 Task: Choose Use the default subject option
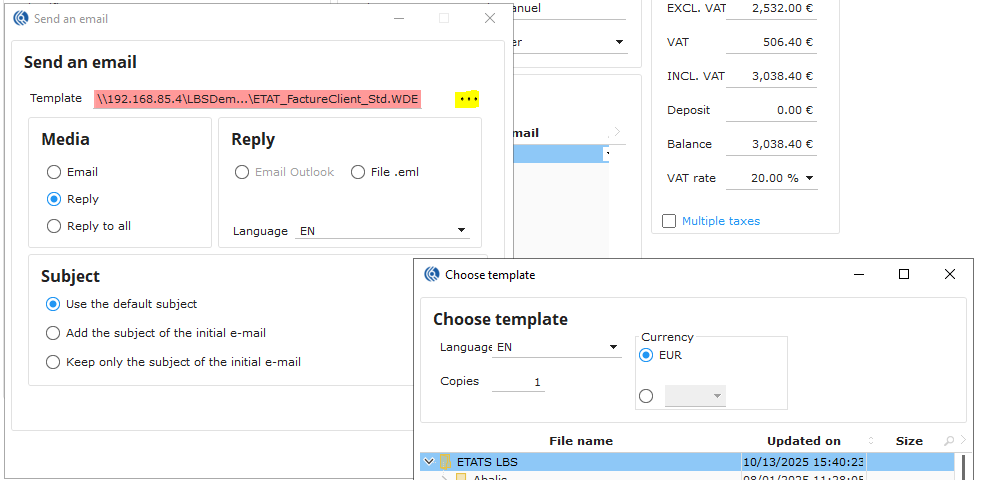53,304
